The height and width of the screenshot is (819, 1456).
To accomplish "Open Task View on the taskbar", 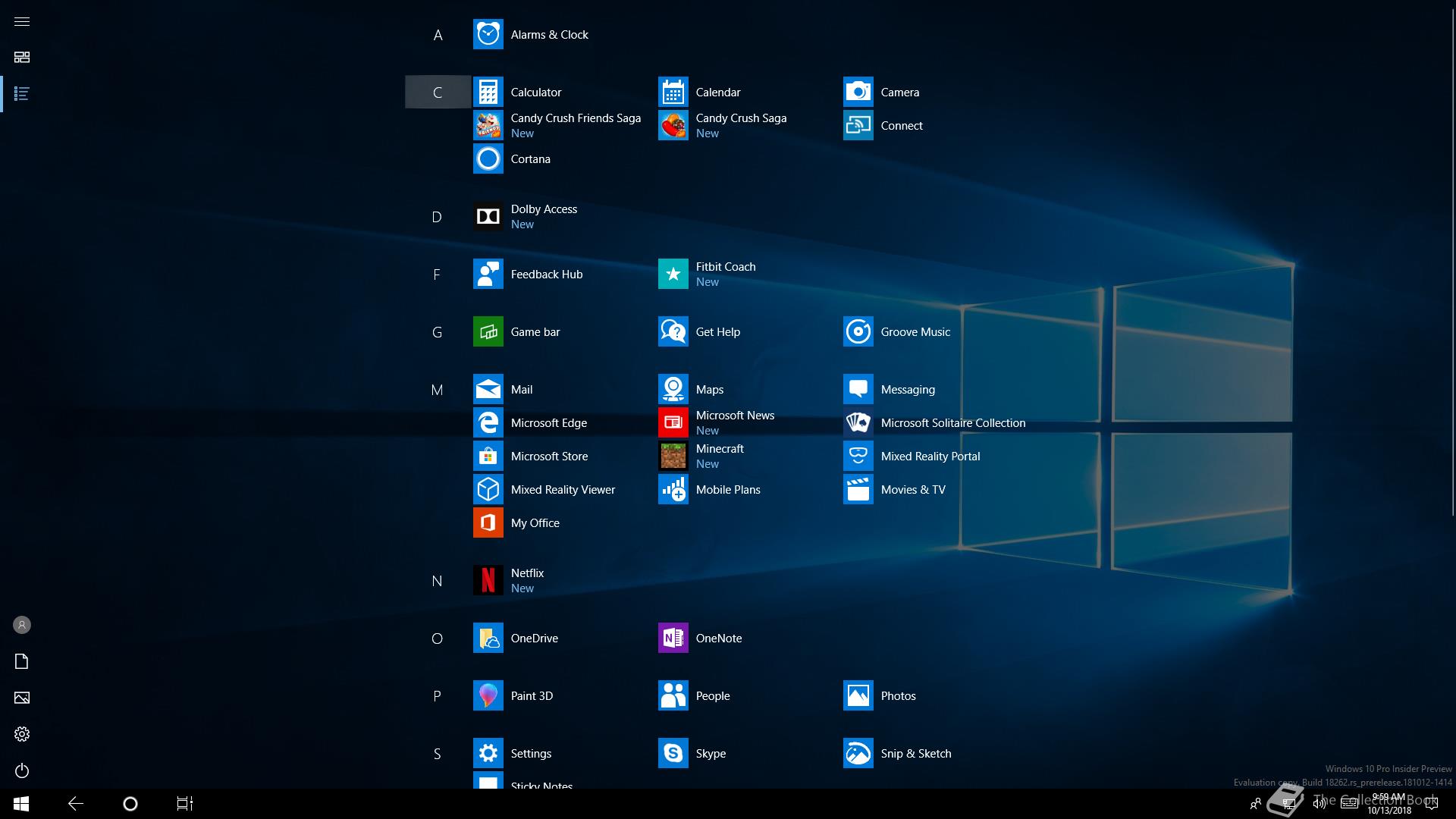I will tap(185, 804).
